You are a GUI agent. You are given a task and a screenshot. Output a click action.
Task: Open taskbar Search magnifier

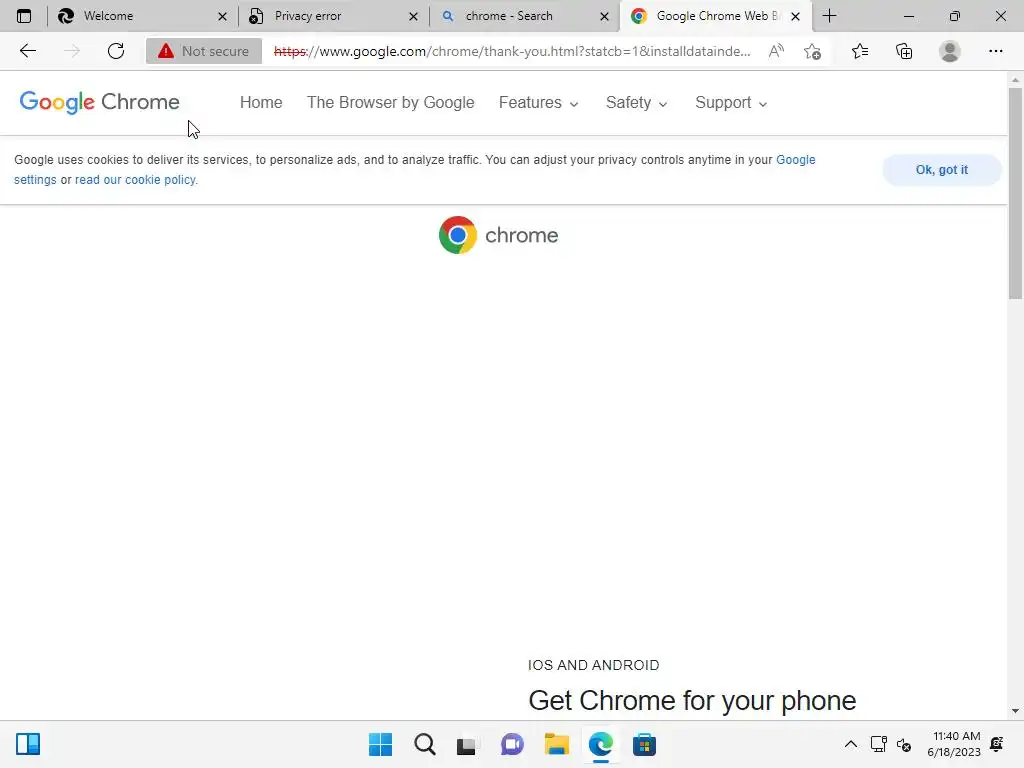(x=424, y=744)
